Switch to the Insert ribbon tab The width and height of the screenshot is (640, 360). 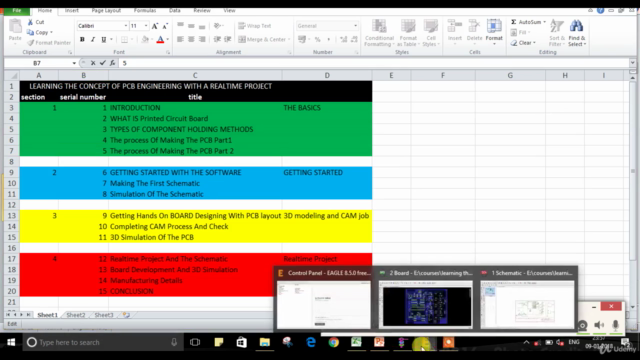[x=71, y=11]
